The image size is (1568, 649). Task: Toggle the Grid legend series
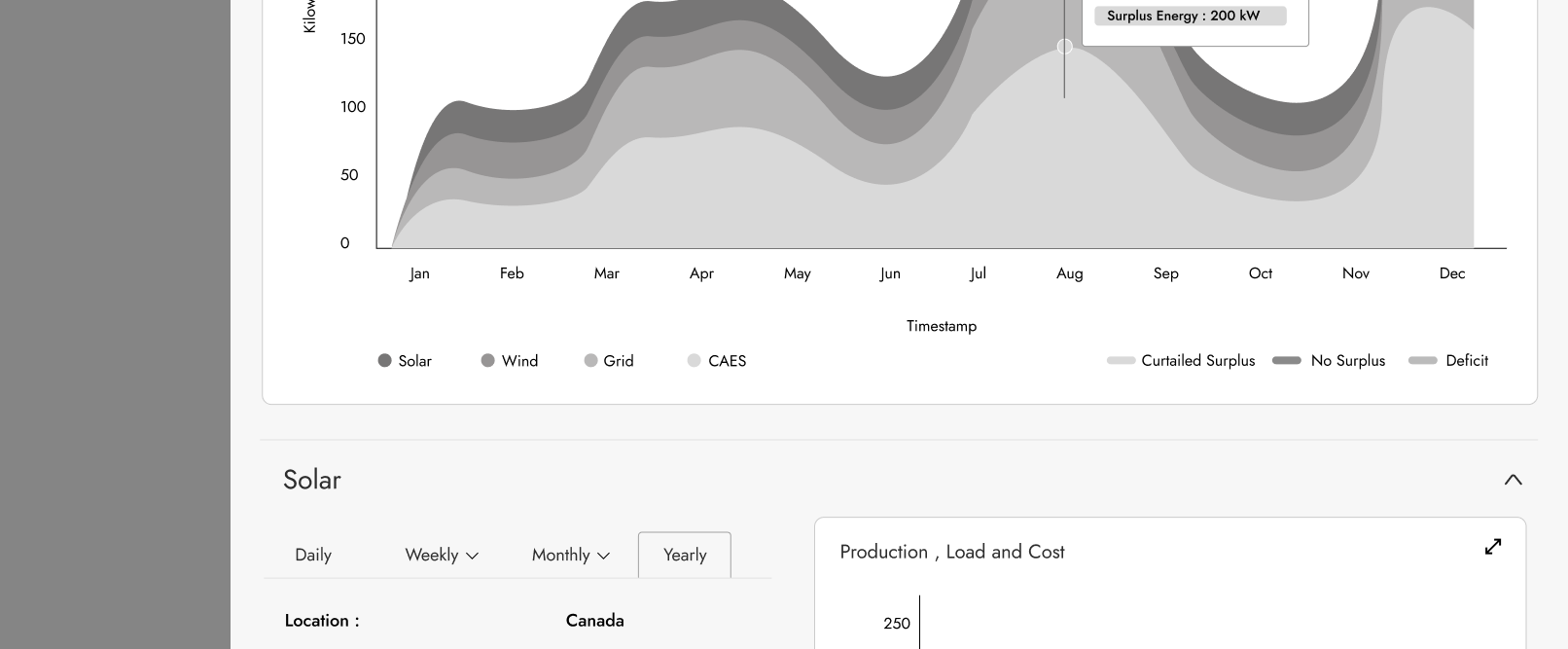click(609, 361)
